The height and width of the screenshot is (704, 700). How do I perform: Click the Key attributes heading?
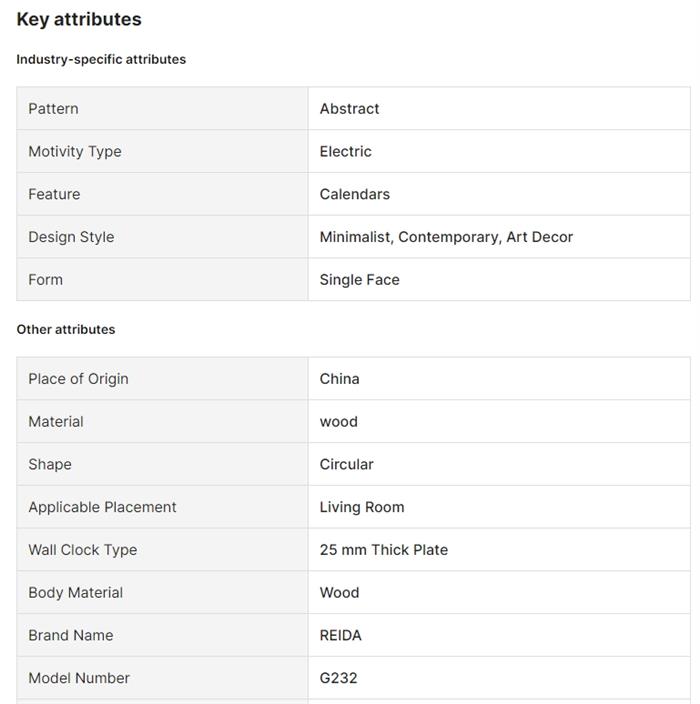click(79, 19)
